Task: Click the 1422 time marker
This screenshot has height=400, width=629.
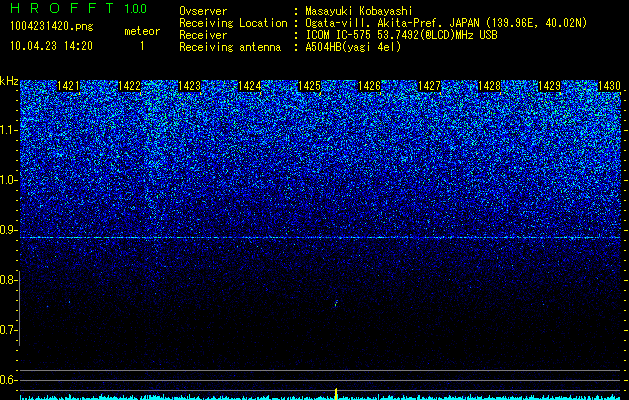Action: coord(130,86)
